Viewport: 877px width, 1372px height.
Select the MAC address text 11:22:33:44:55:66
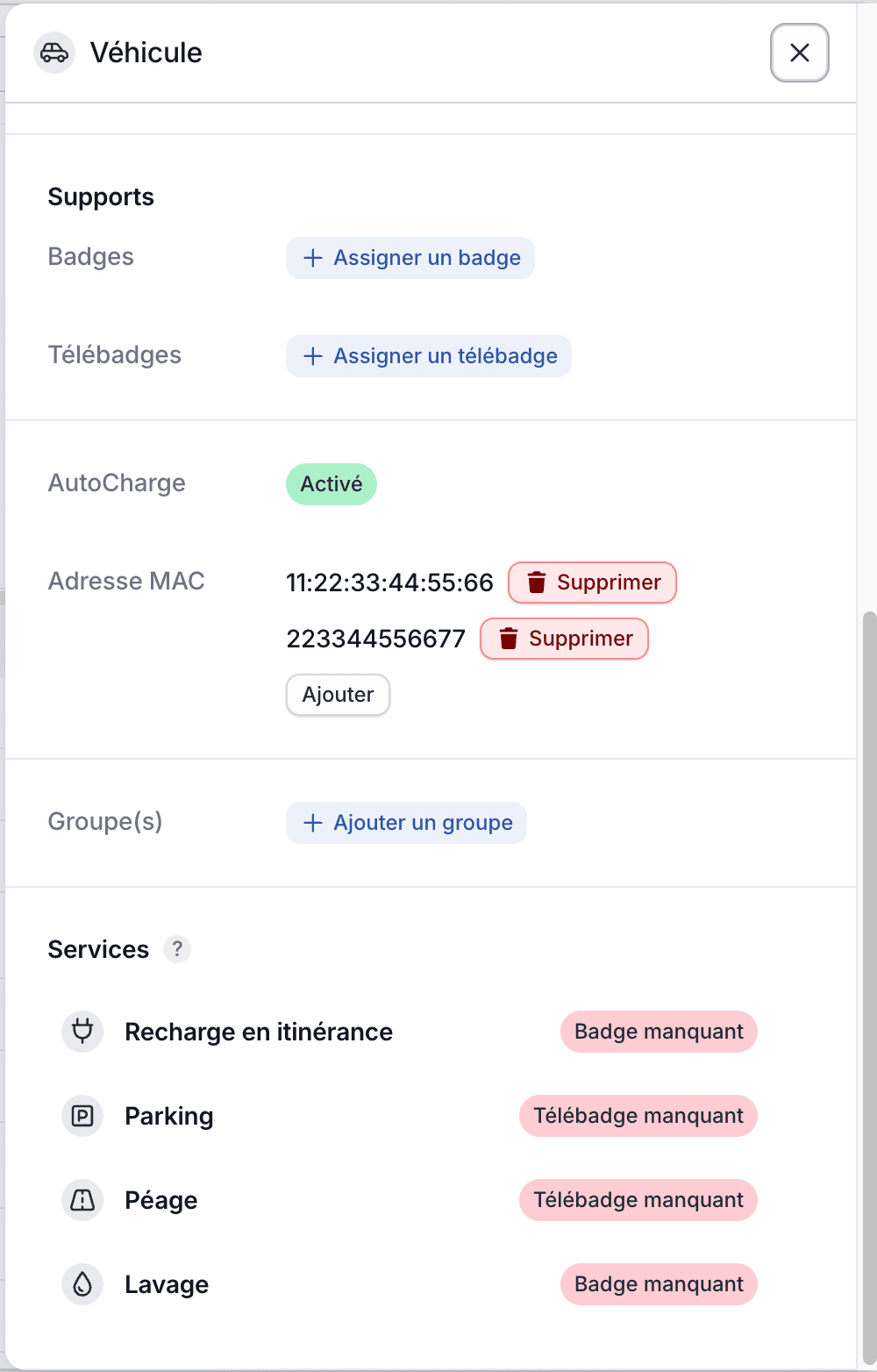[x=389, y=582]
